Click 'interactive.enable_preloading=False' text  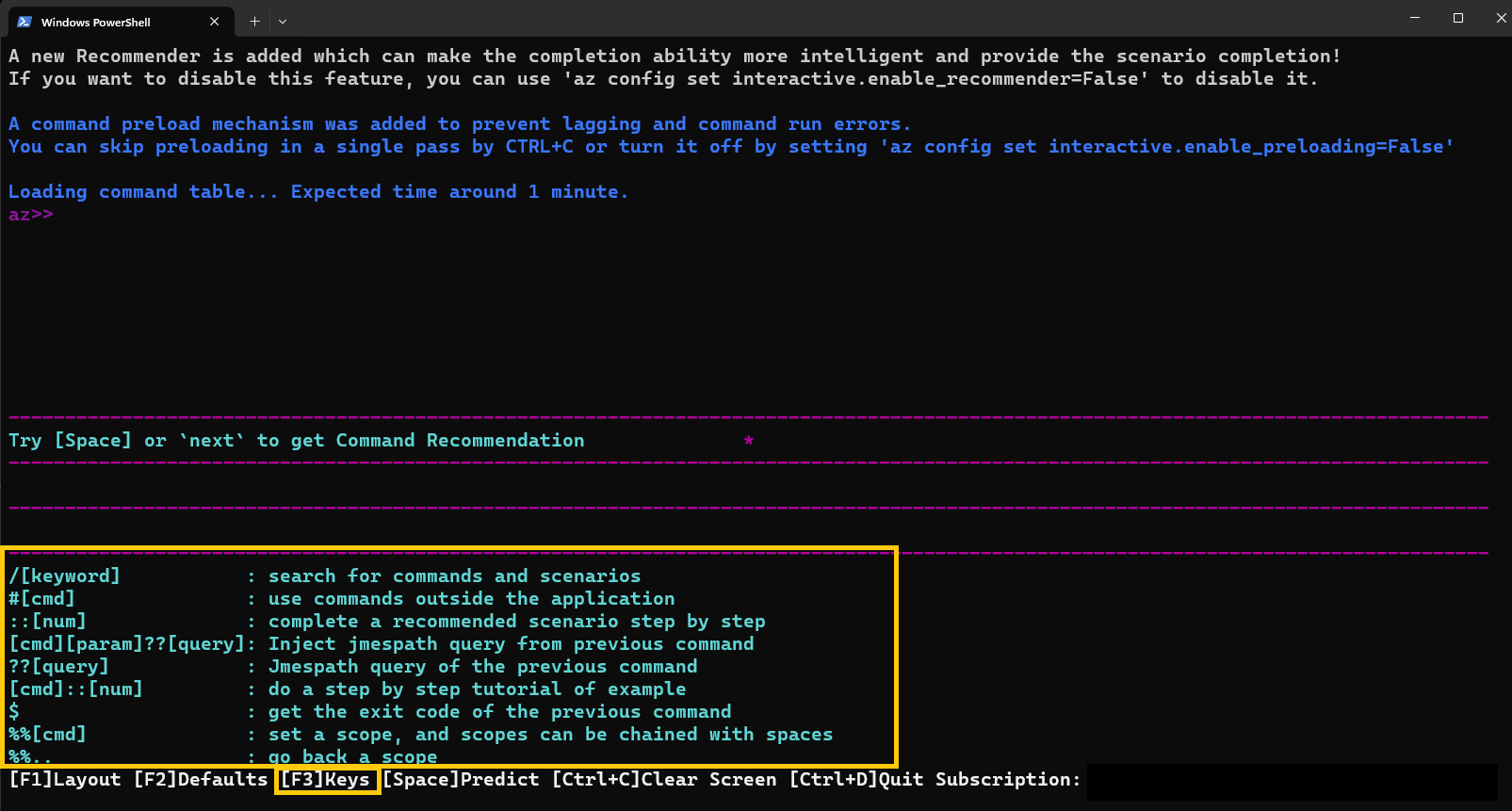coord(1247,147)
